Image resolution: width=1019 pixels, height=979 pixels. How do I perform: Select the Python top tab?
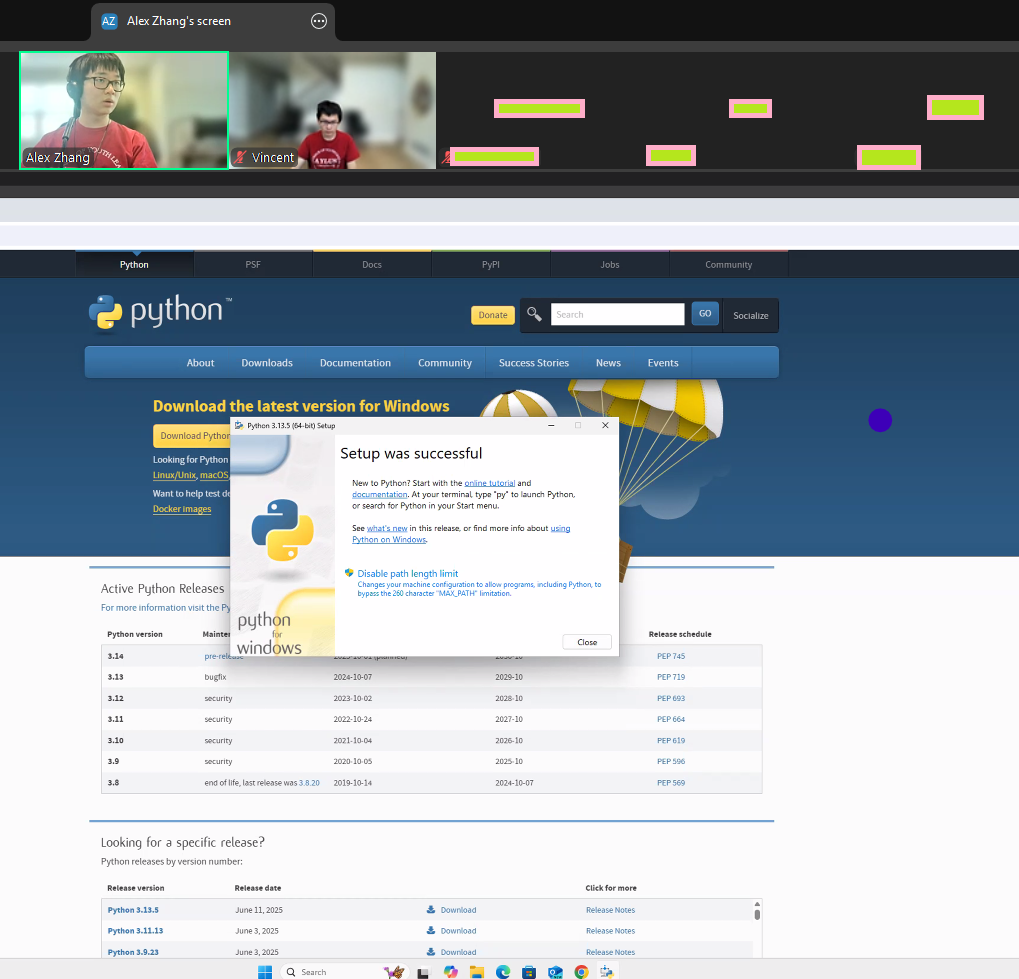(134, 265)
